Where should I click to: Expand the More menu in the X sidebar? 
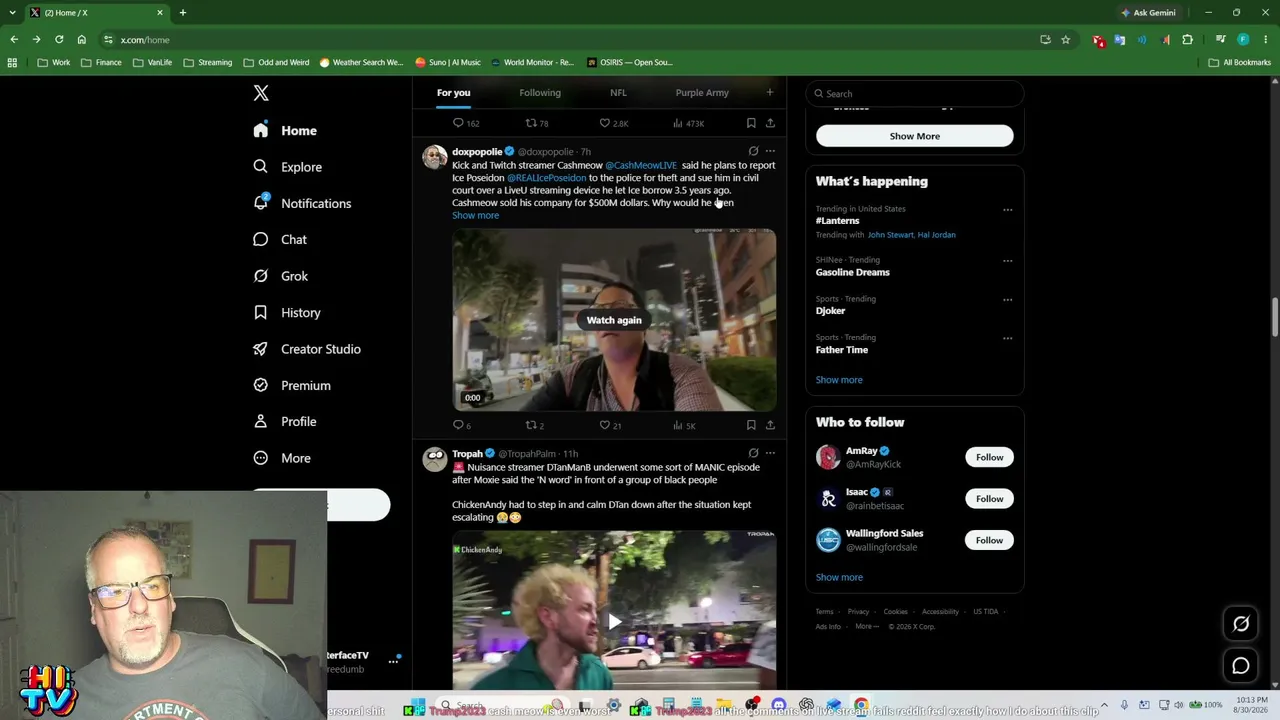(282, 458)
